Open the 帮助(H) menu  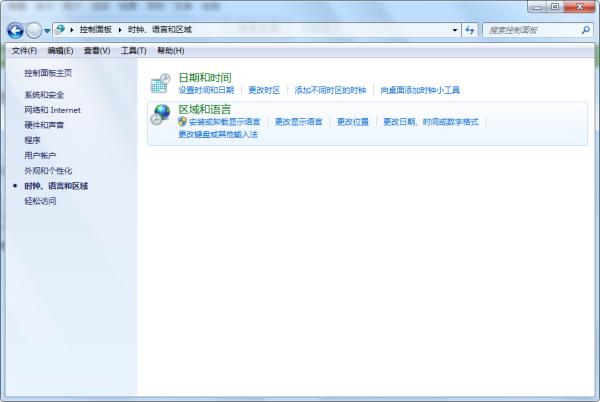(x=171, y=50)
